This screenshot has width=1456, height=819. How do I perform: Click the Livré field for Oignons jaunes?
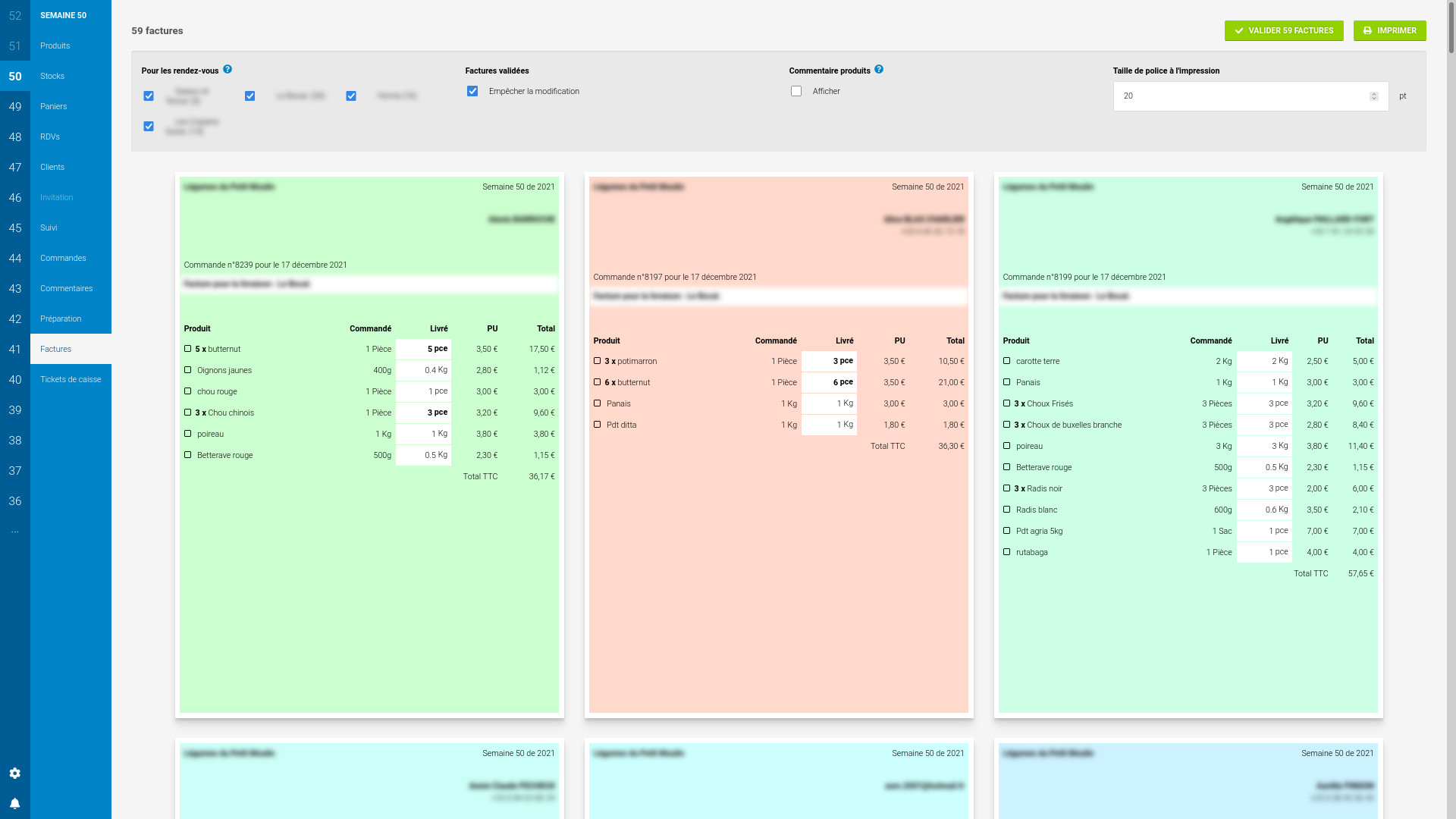[x=423, y=371]
